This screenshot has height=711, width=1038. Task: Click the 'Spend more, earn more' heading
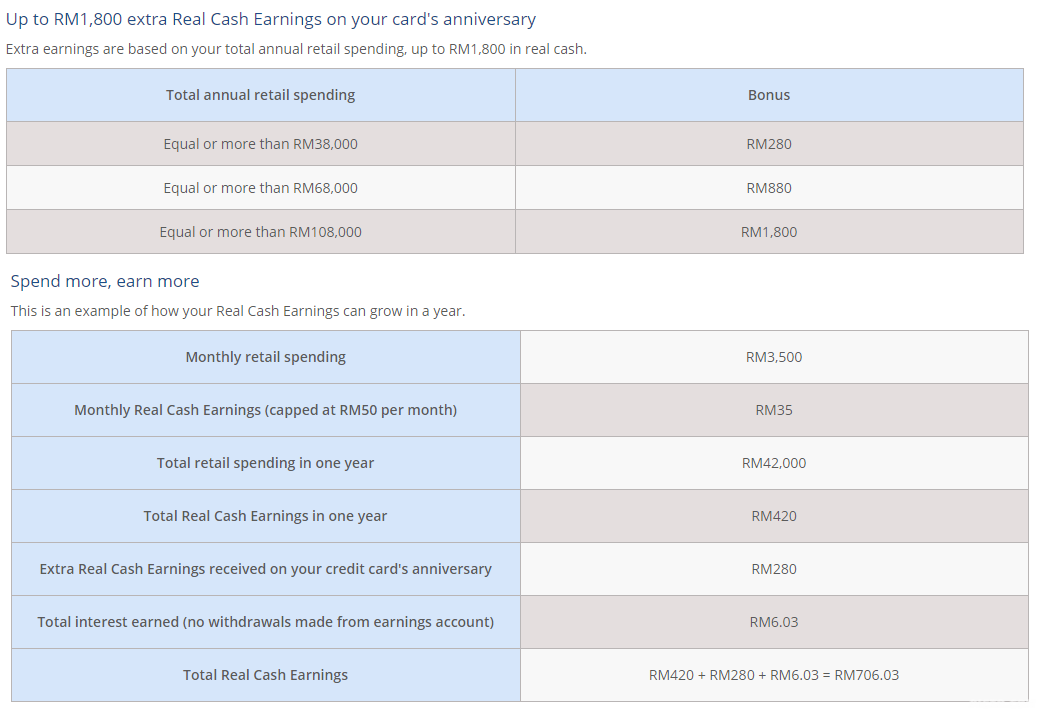[x=105, y=281]
